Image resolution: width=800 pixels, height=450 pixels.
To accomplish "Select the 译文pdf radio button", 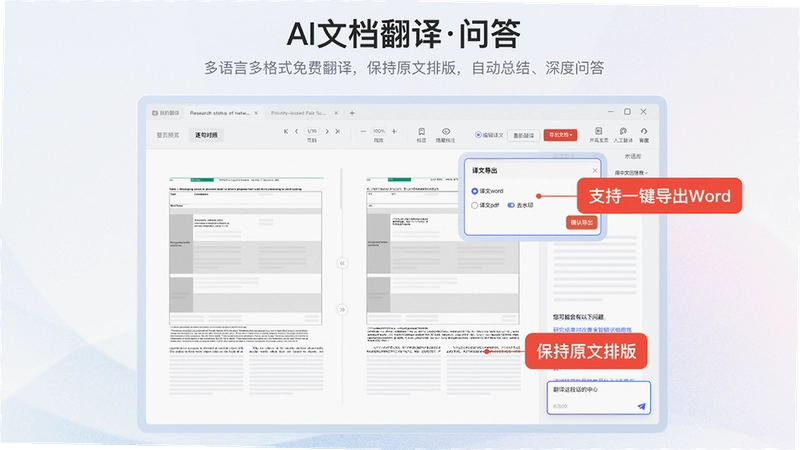I will 474,205.
